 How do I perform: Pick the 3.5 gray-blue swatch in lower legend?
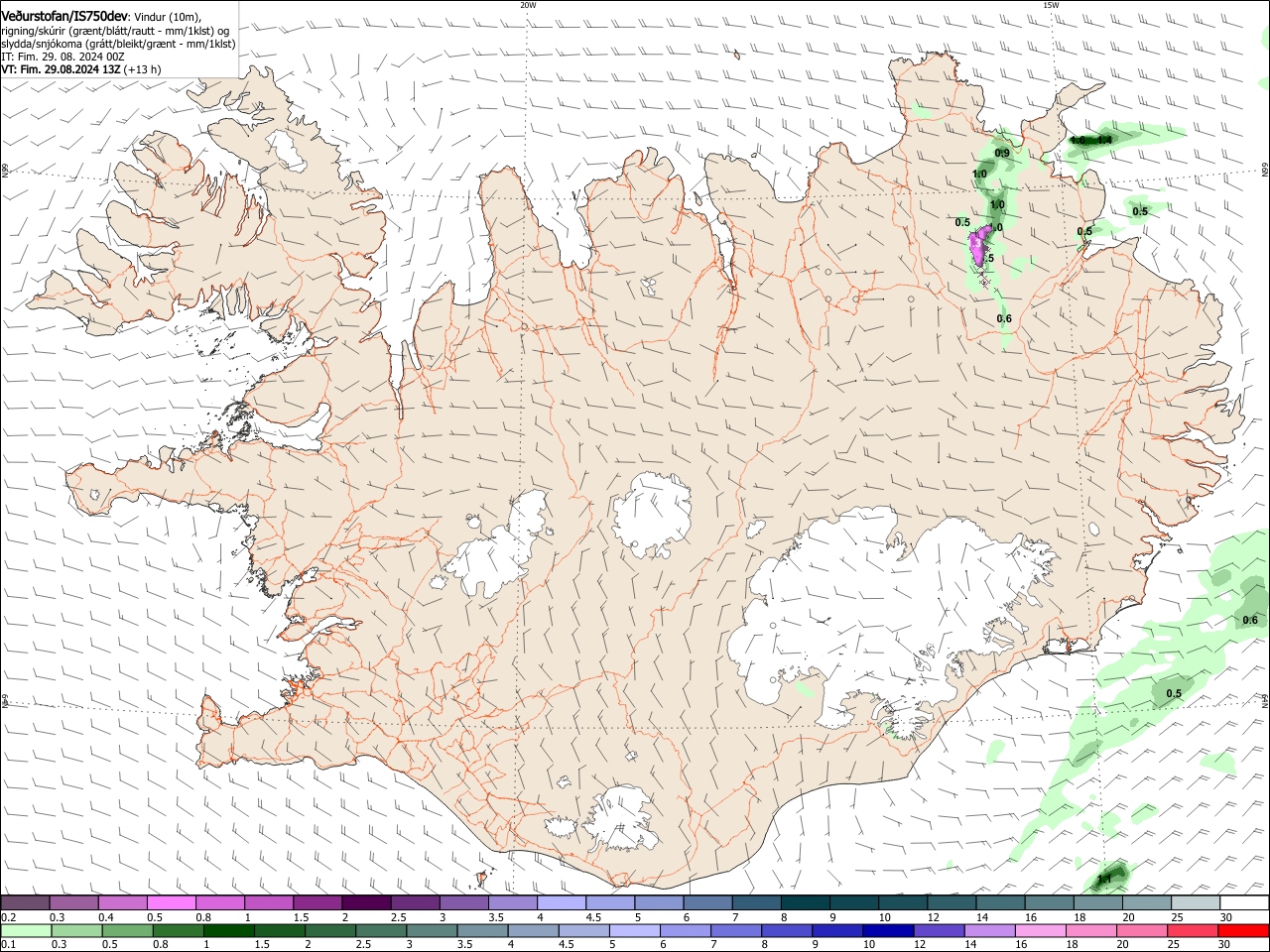pyautogui.click(x=482, y=931)
